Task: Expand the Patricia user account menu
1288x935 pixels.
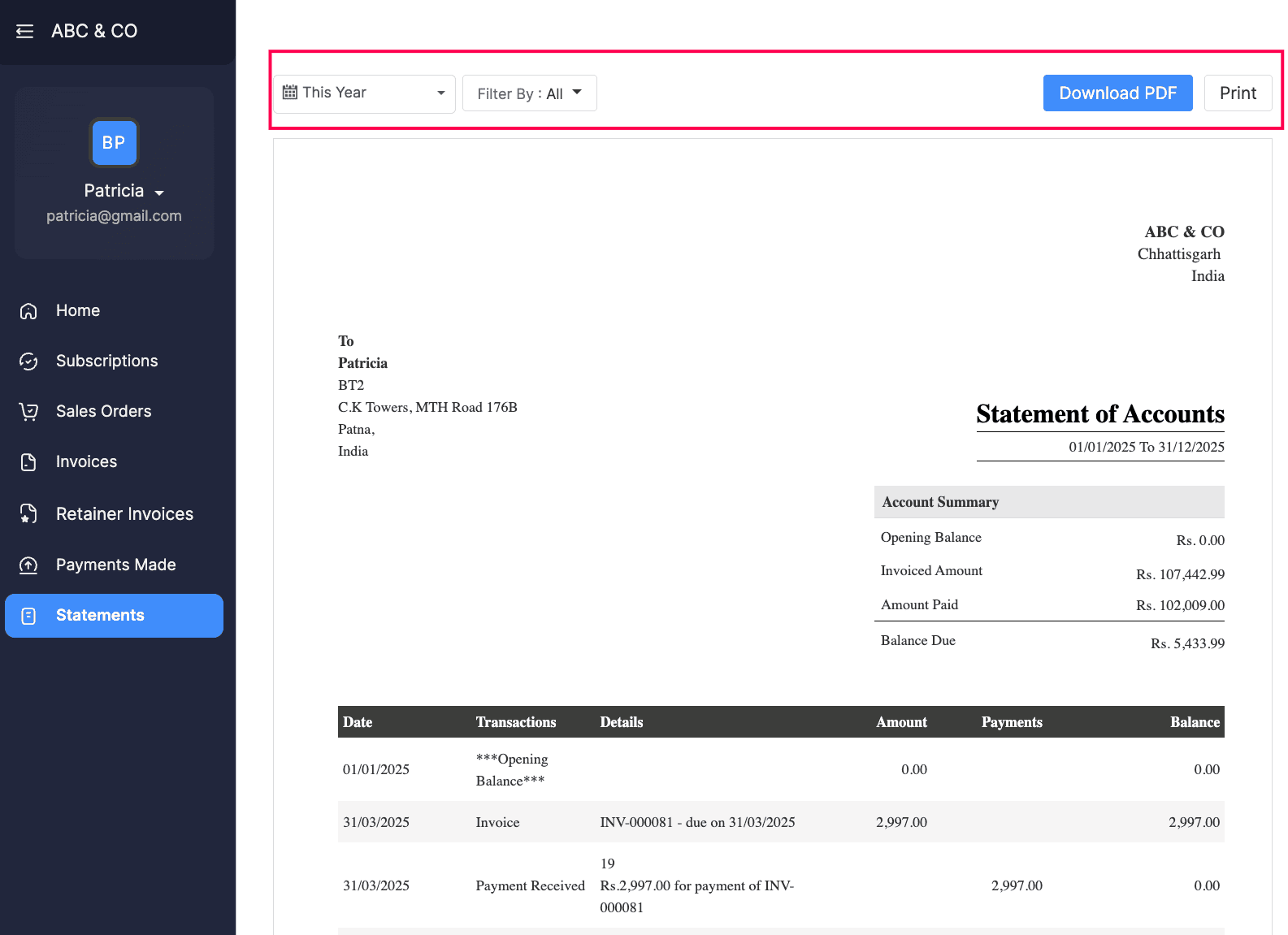Action: point(124,192)
